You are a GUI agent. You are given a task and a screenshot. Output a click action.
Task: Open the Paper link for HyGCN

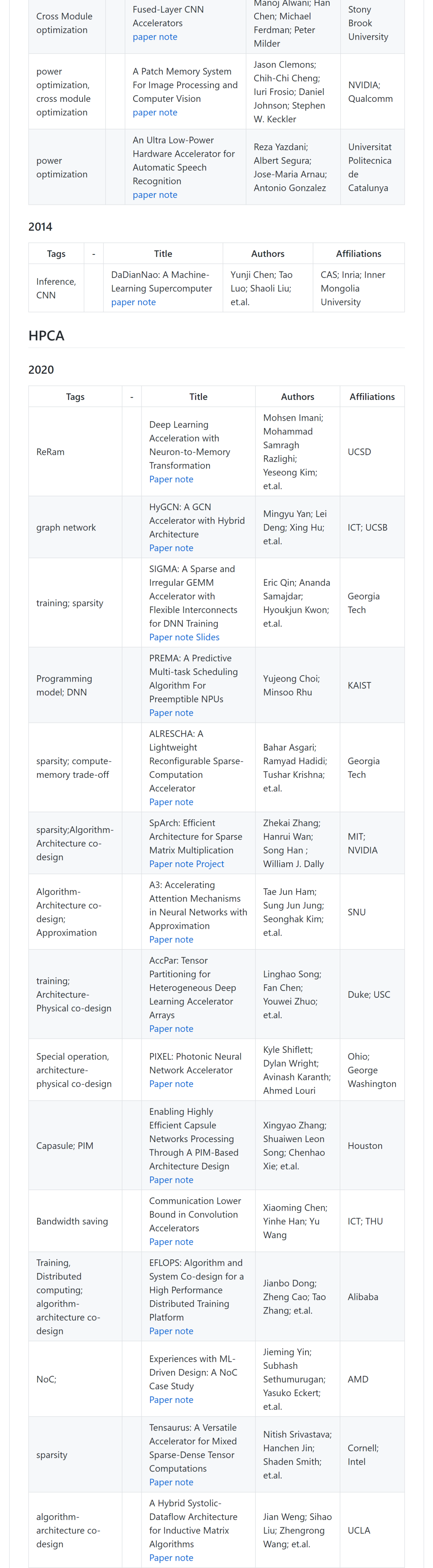(161, 548)
